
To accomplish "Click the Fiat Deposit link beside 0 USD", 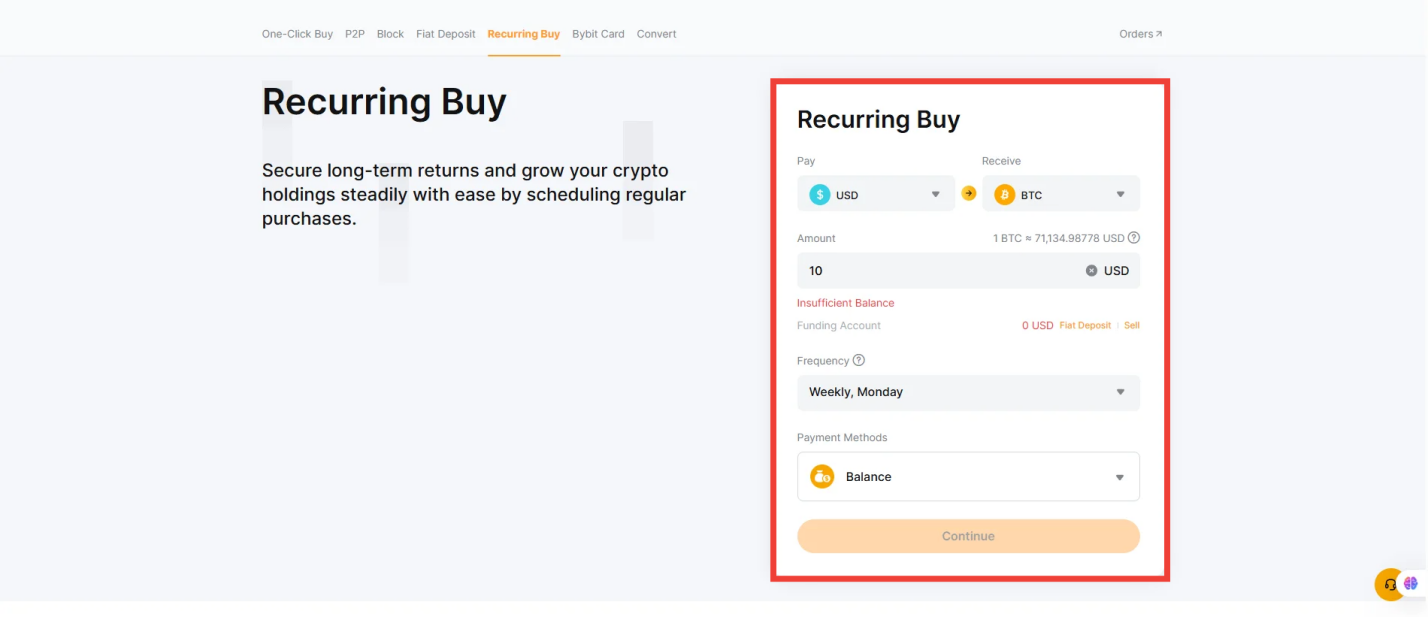I will pyautogui.click(x=1085, y=325).
